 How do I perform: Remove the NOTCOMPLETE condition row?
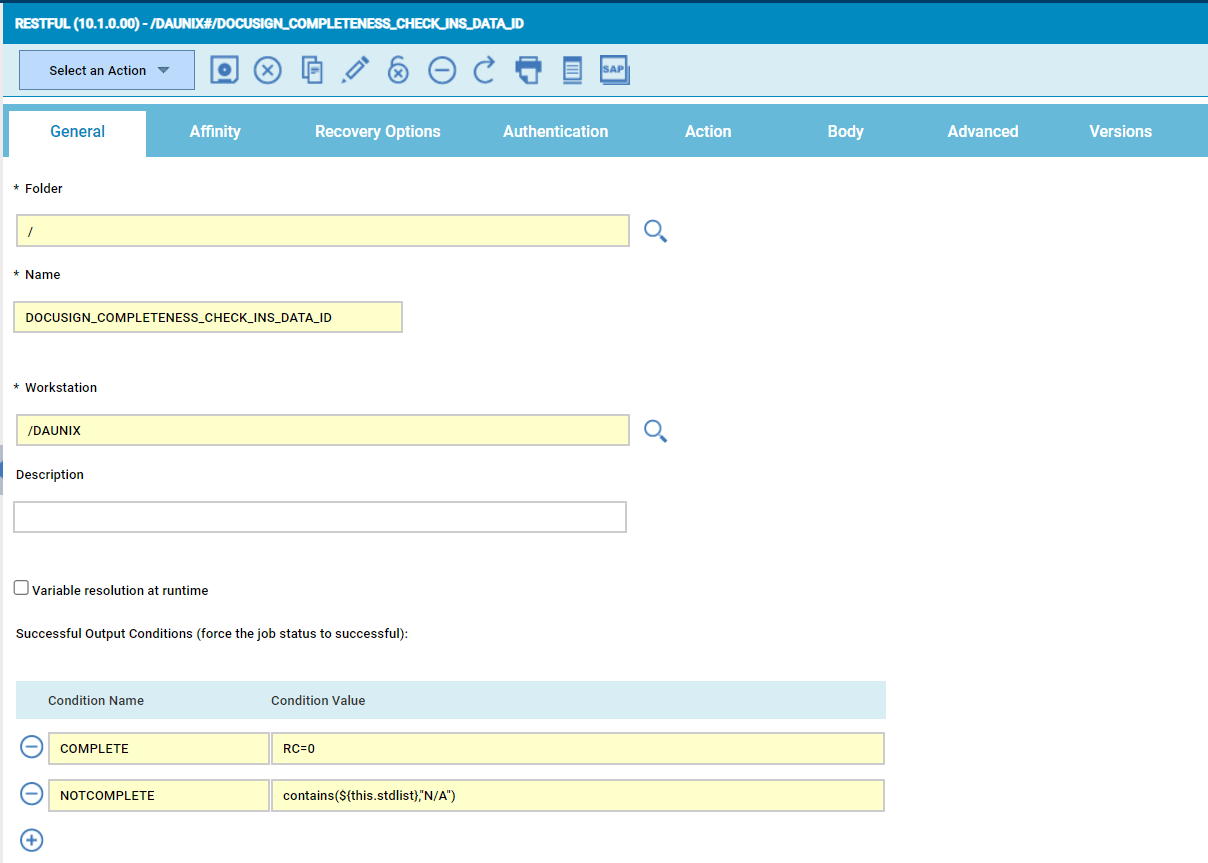point(32,794)
